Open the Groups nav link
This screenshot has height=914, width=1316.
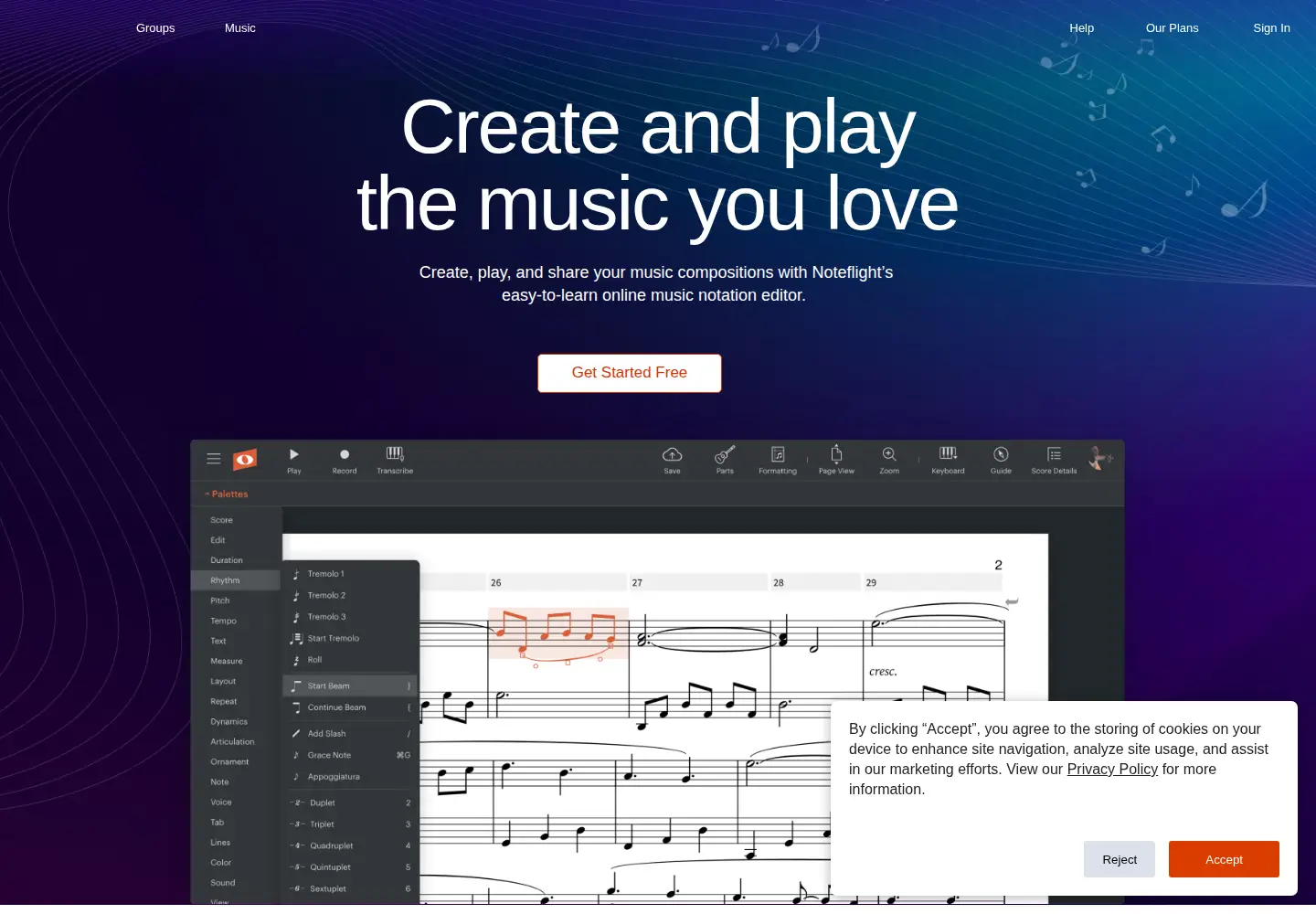155,28
